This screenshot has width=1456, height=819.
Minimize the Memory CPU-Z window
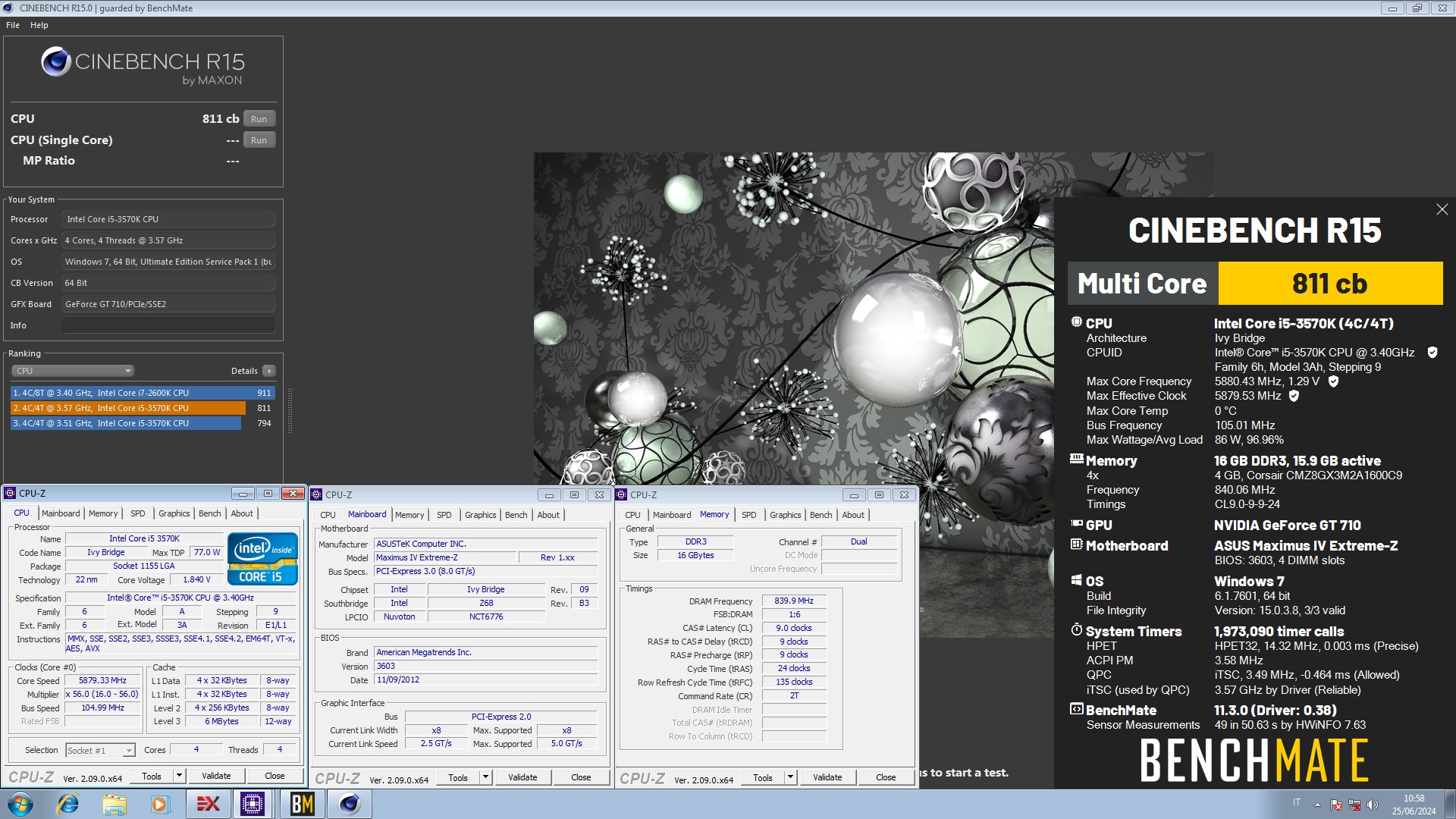coord(854,494)
